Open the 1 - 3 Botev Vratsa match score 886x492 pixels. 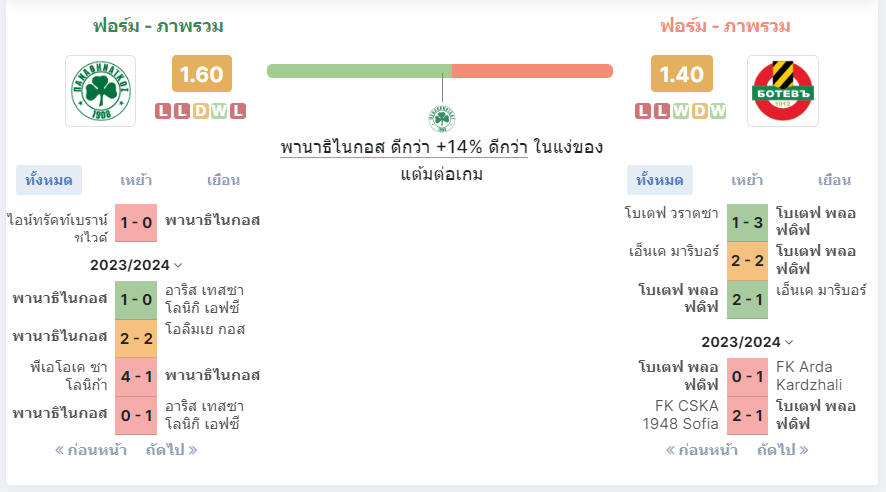pyautogui.click(x=747, y=223)
